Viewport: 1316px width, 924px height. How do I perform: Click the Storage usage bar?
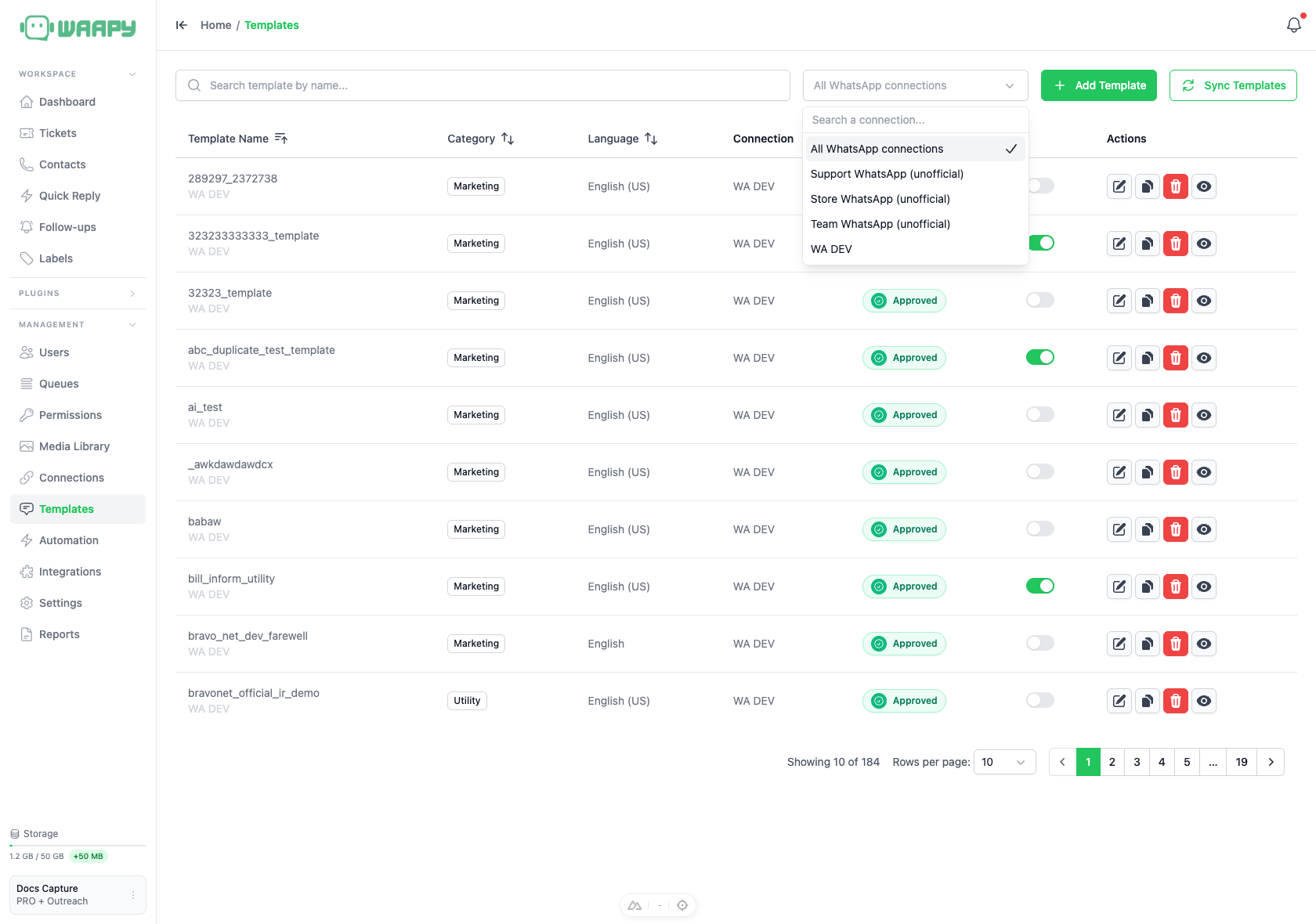[78, 846]
